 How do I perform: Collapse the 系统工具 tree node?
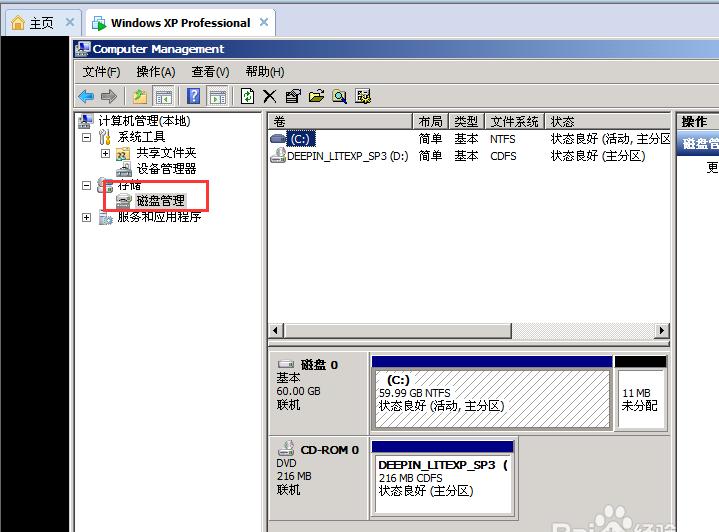(86, 137)
